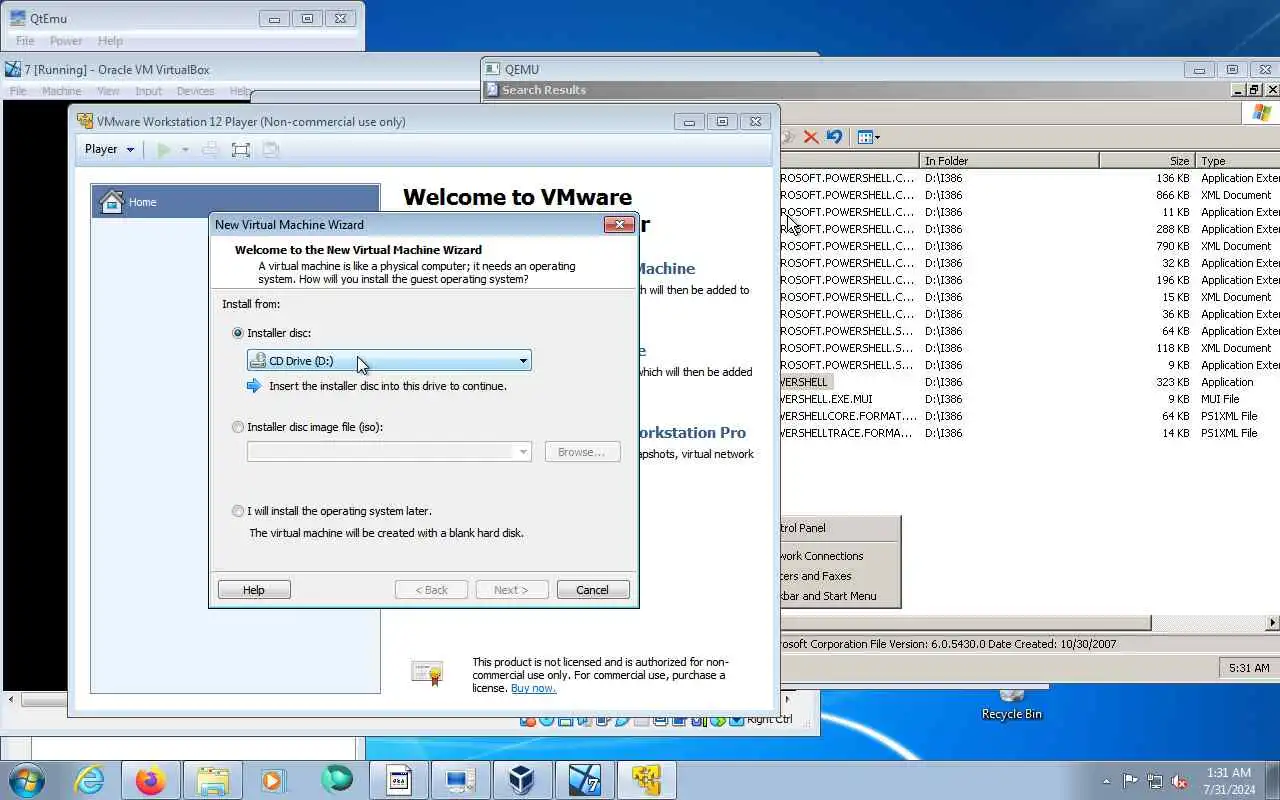Click the 323 KB size cell
Viewport: 1280px width, 800px height.
coord(1172,382)
